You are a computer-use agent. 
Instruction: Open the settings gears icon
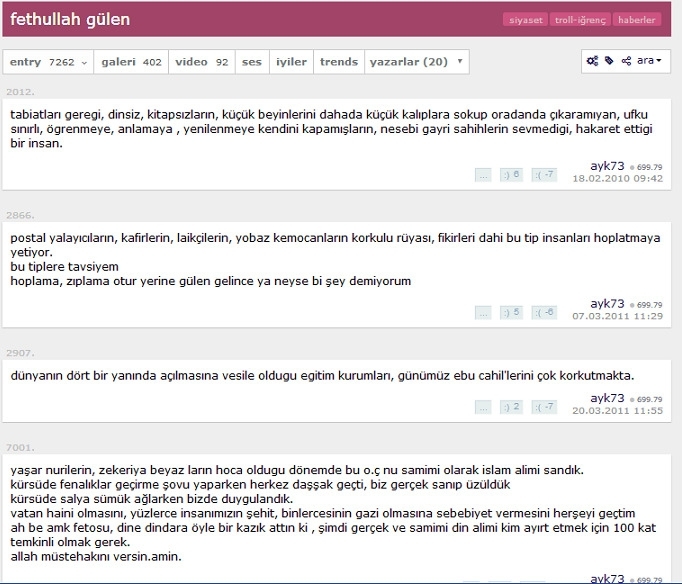coord(593,61)
